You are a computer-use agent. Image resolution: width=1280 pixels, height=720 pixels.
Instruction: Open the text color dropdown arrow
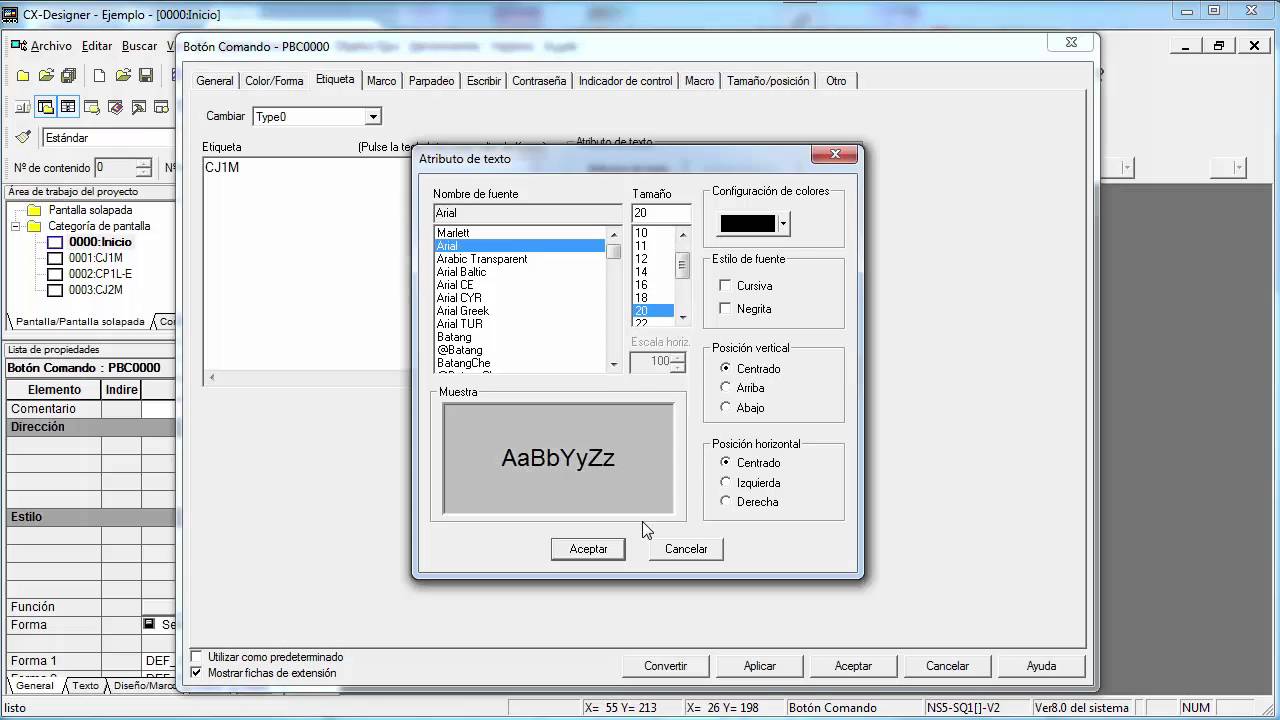pyautogui.click(x=783, y=224)
